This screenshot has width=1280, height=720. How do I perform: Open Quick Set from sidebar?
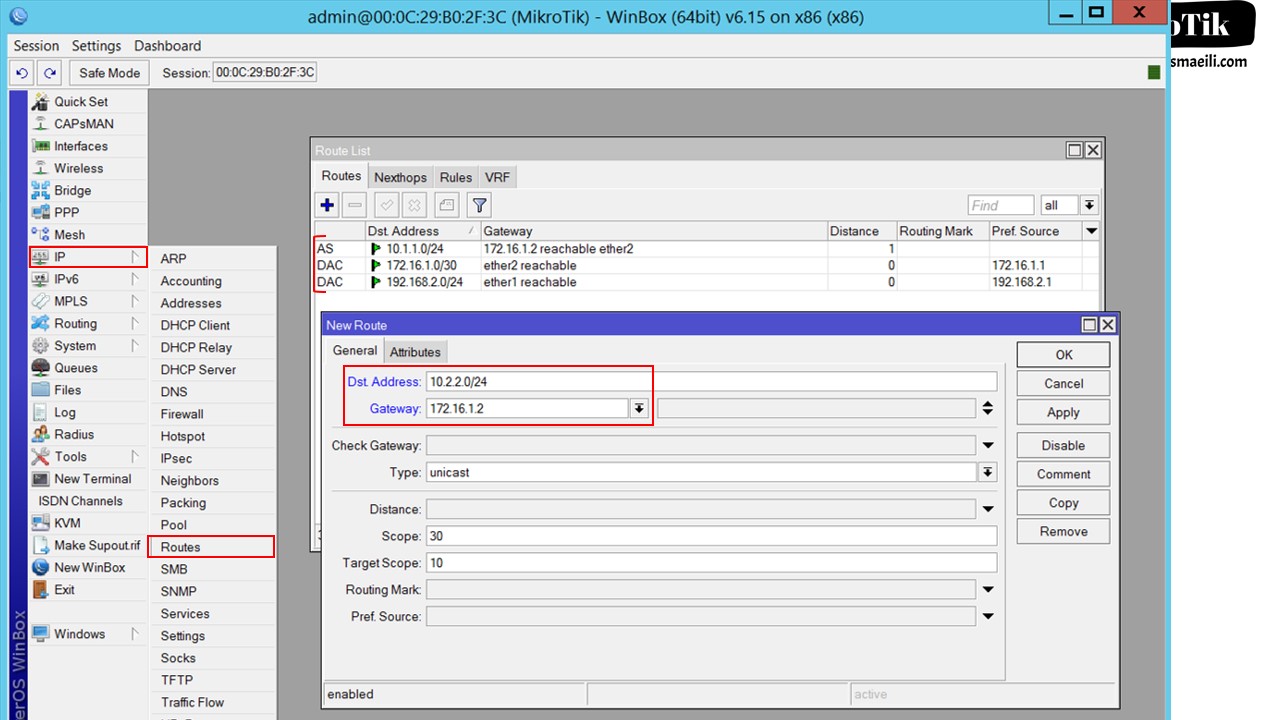coord(80,102)
